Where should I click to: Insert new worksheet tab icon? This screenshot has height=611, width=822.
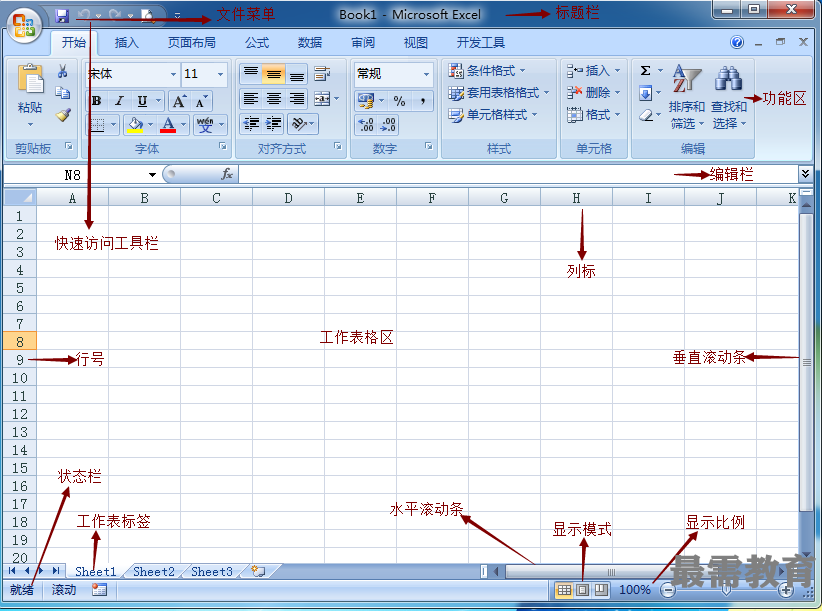point(258,571)
